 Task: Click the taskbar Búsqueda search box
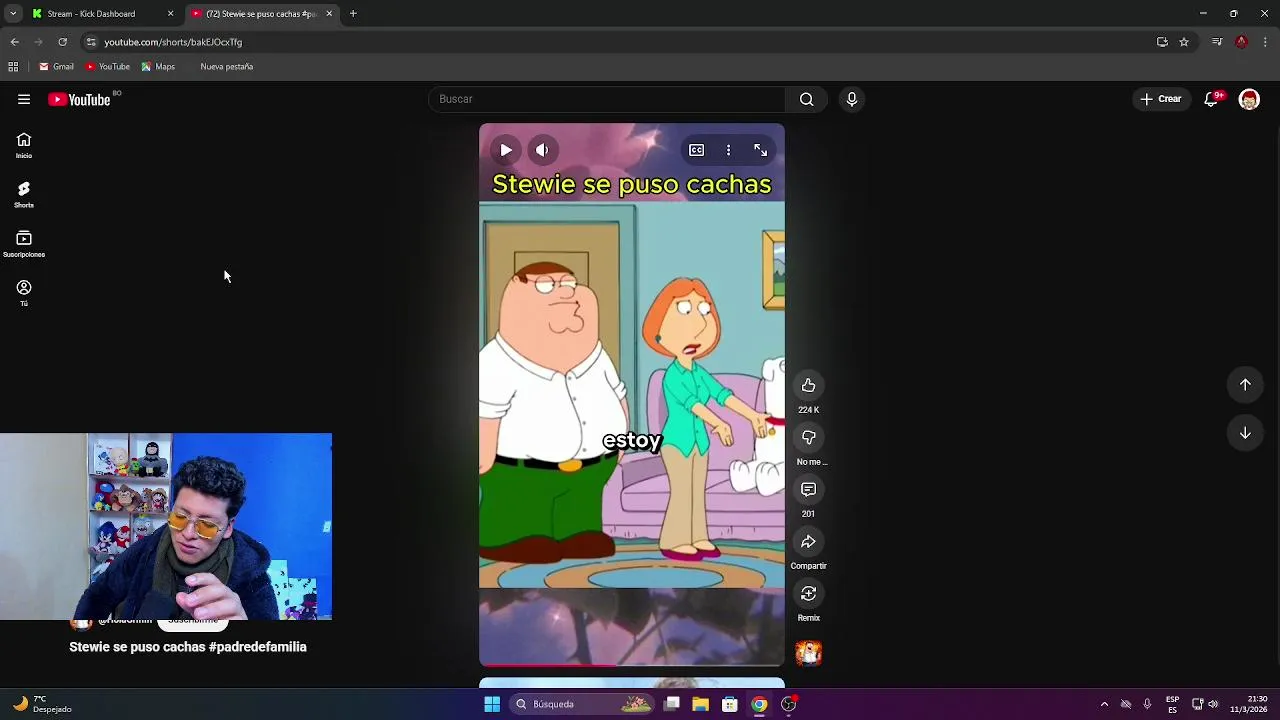pos(584,704)
